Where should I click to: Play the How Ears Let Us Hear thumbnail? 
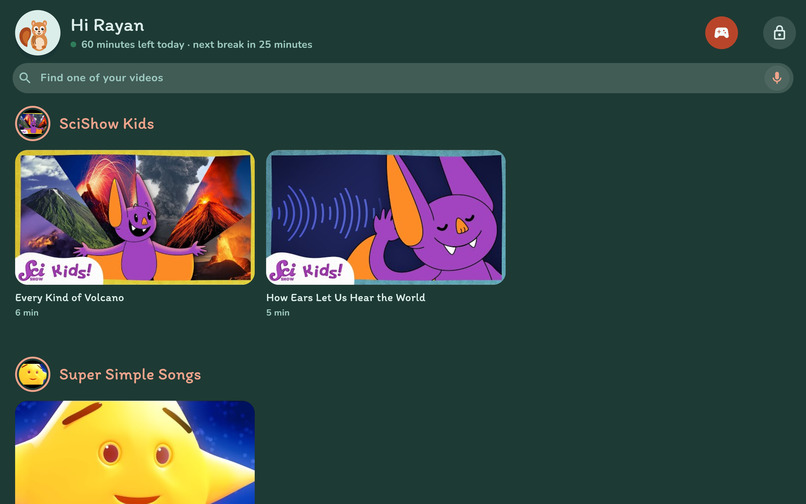[386, 218]
